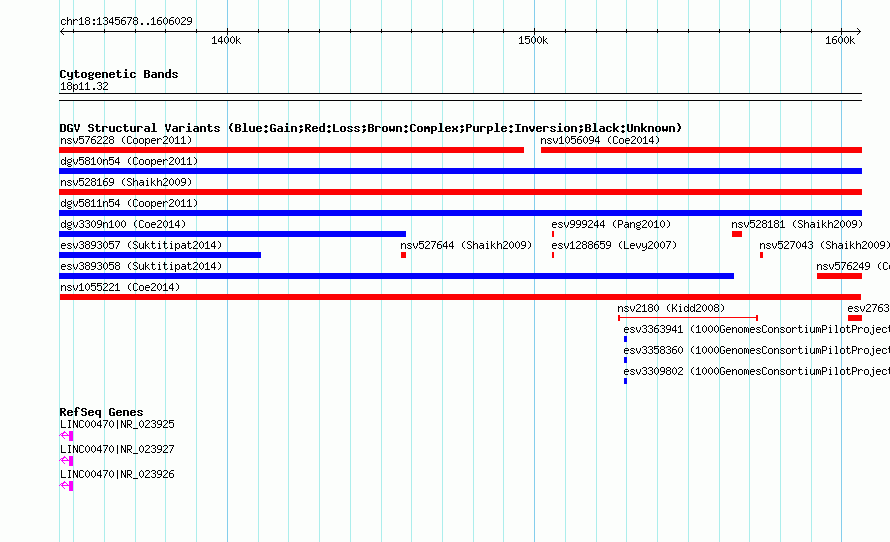Click the nsv528169 (Shaikh2009) label
The height and width of the screenshot is (542, 890).
click(x=126, y=182)
